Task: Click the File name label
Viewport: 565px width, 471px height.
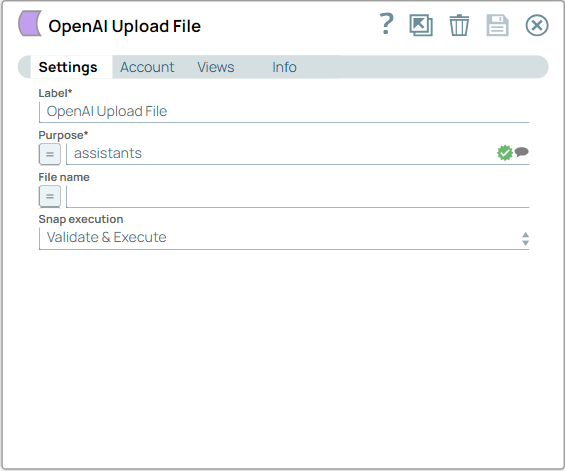Action: click(64, 177)
